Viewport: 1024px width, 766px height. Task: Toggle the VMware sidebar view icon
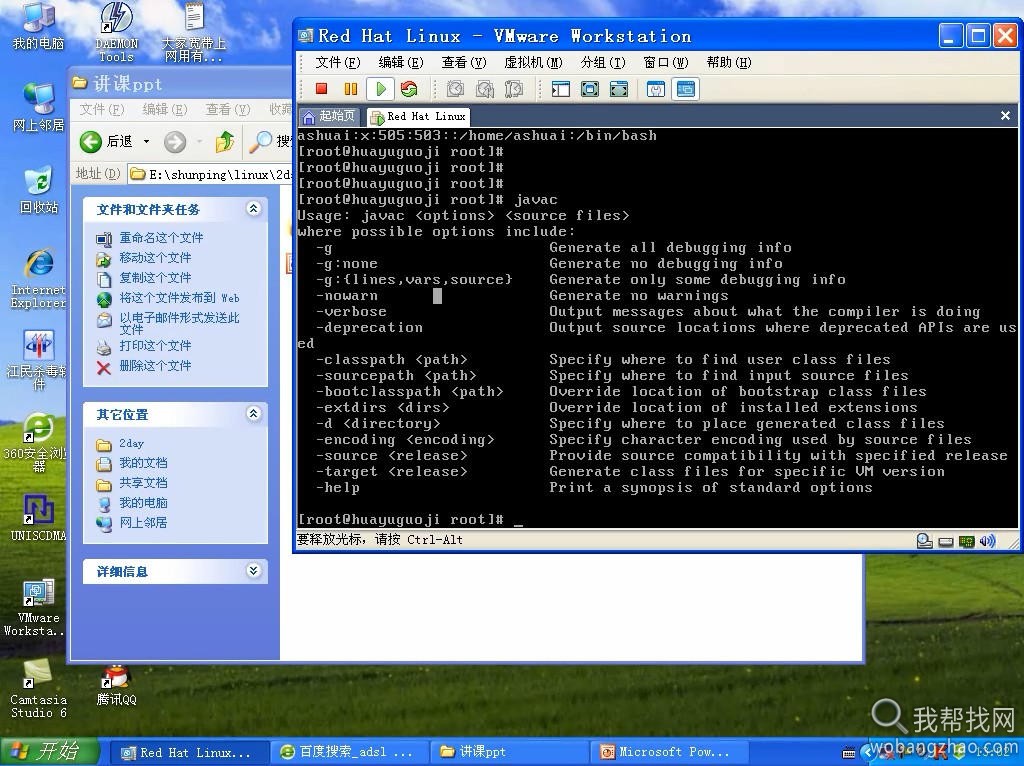tap(560, 89)
